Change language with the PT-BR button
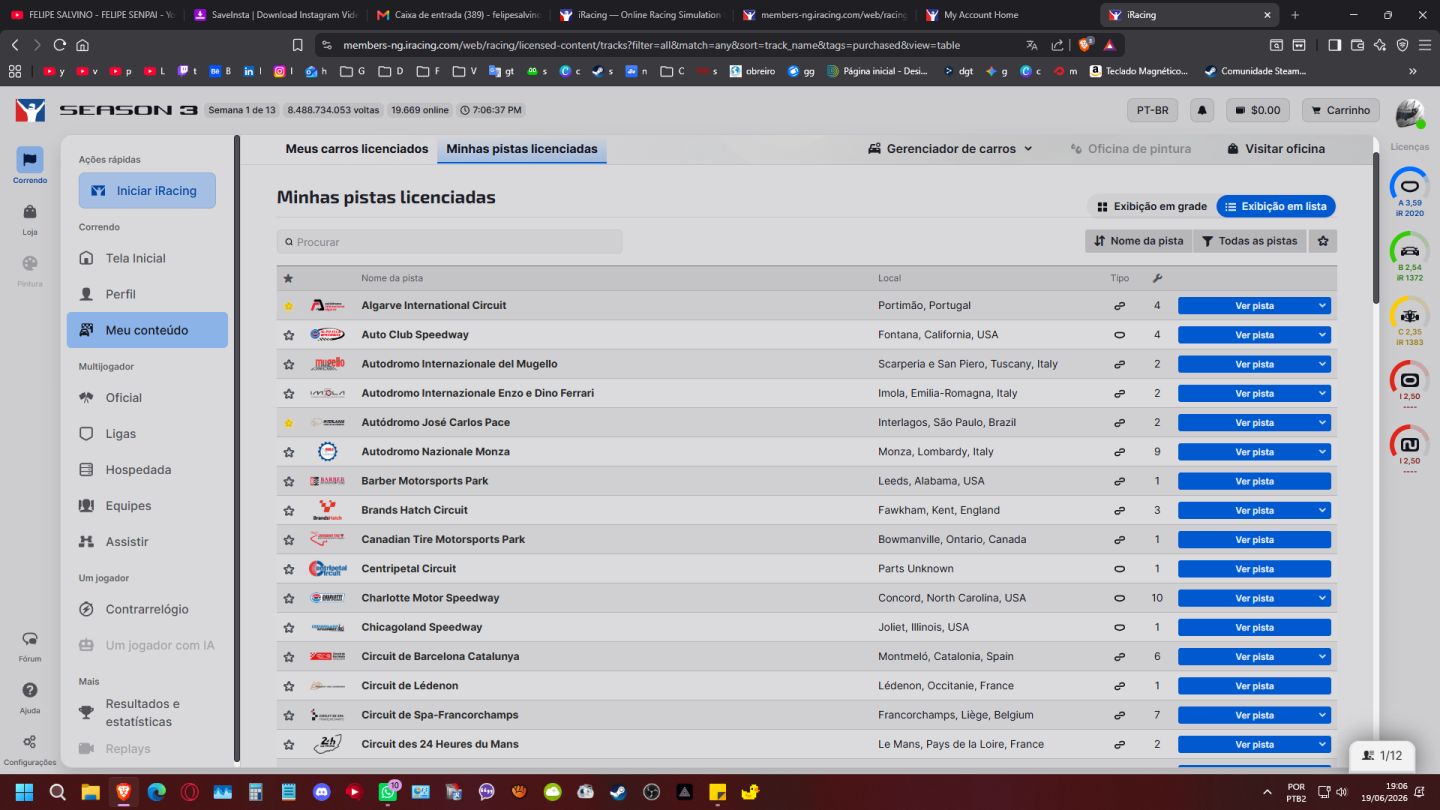1440x810 pixels. pos(1153,110)
